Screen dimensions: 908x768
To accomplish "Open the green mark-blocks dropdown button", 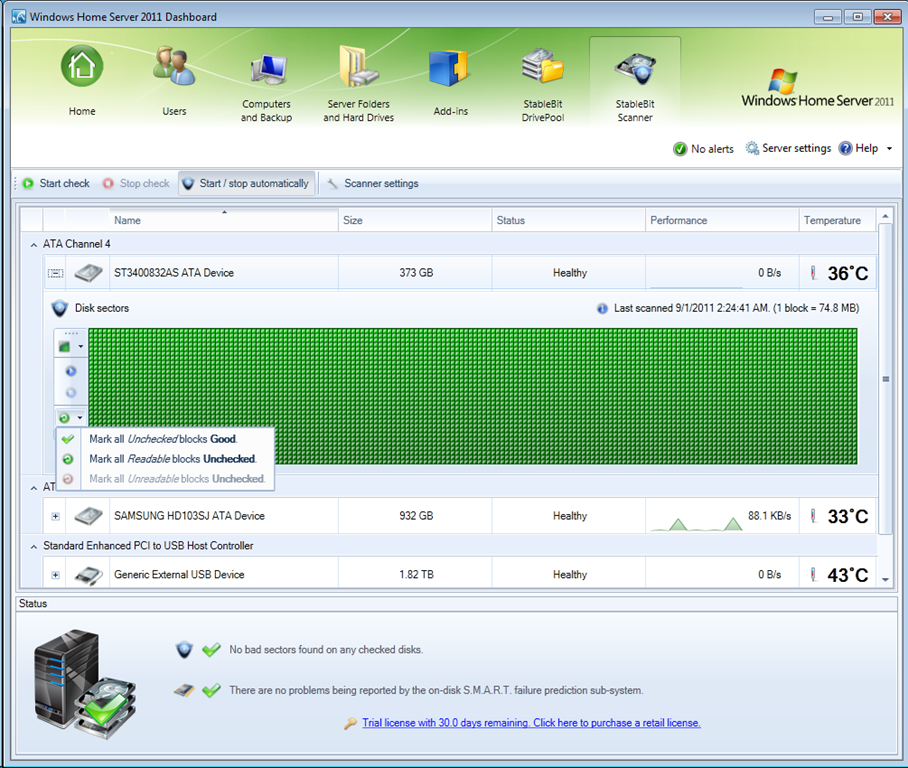I will (71, 418).
